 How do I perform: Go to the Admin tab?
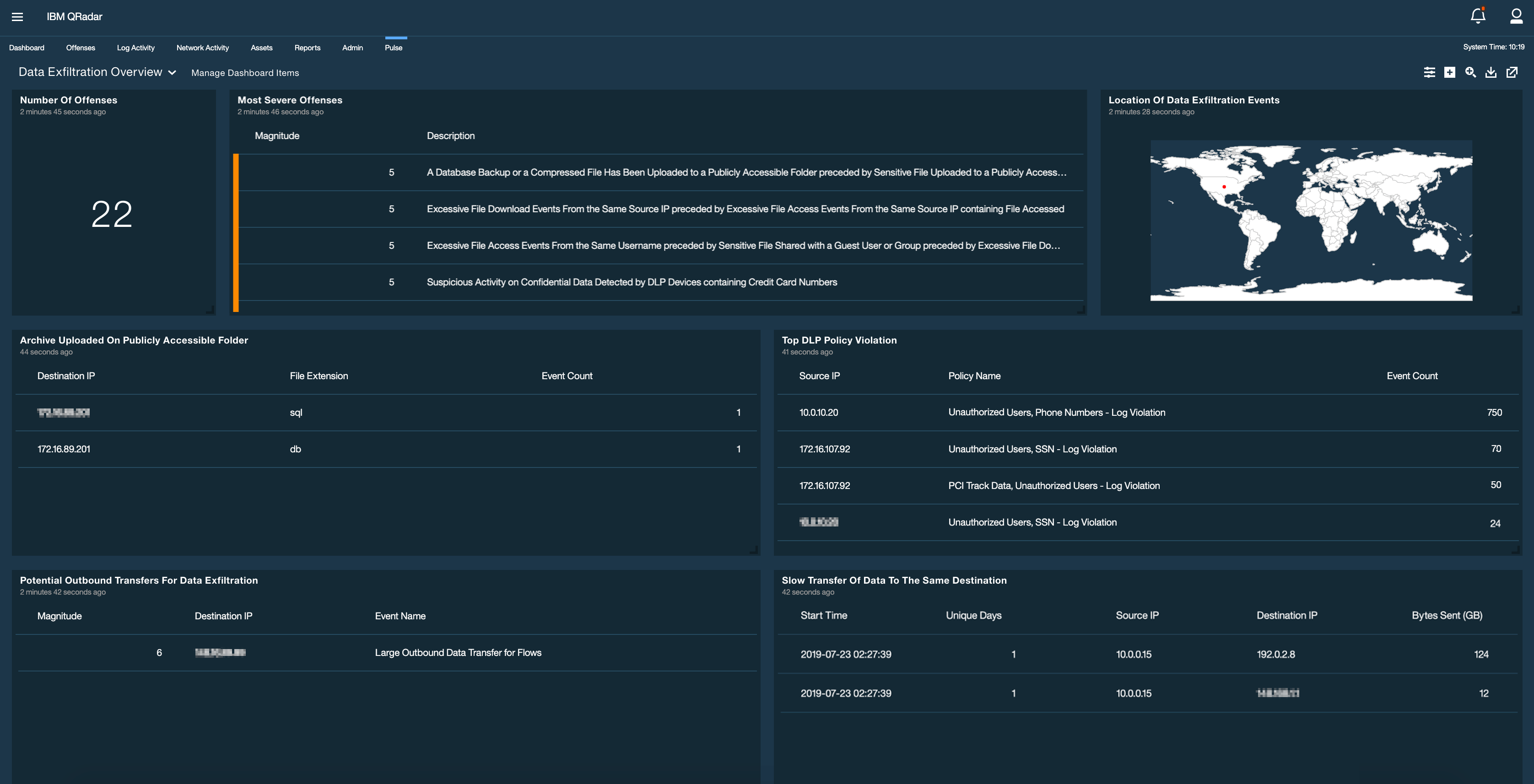click(352, 48)
